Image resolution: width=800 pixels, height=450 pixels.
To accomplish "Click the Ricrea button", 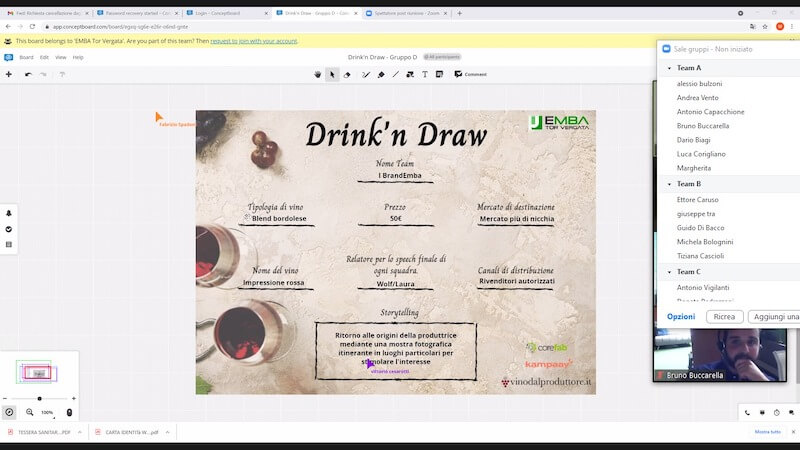I will coord(724,316).
